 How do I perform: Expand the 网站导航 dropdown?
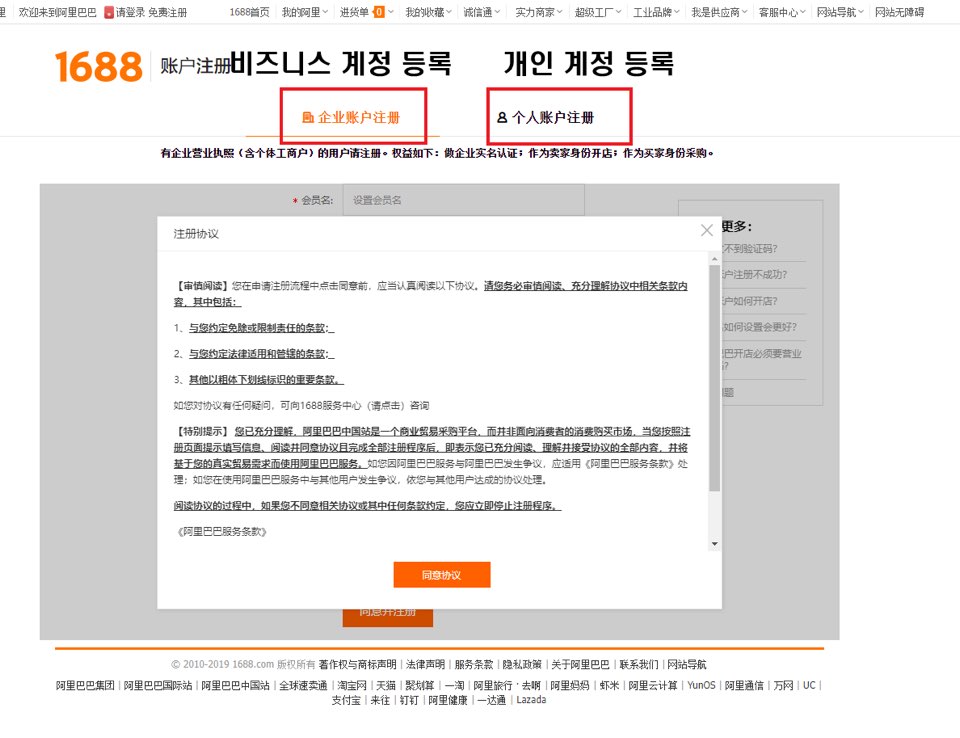[840, 12]
